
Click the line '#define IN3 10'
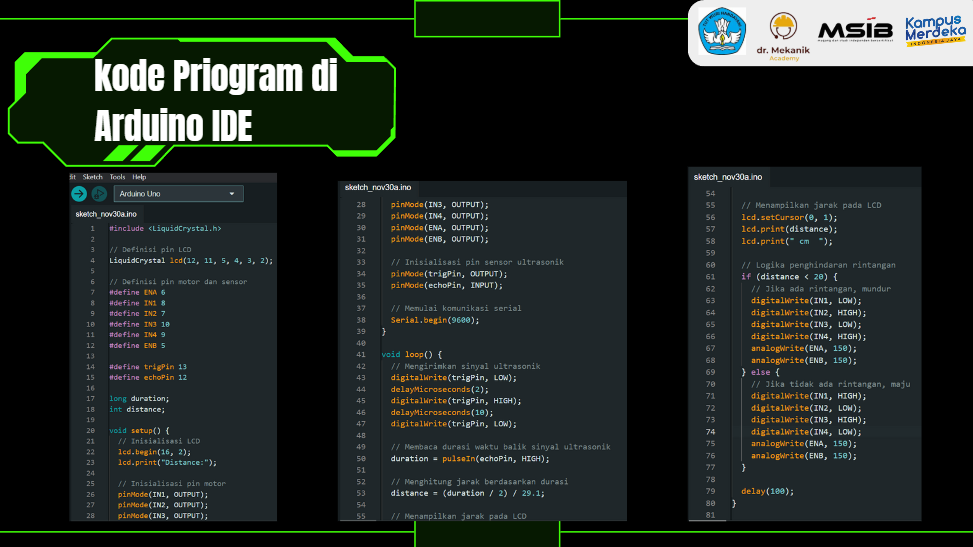pyautogui.click(x=140, y=324)
